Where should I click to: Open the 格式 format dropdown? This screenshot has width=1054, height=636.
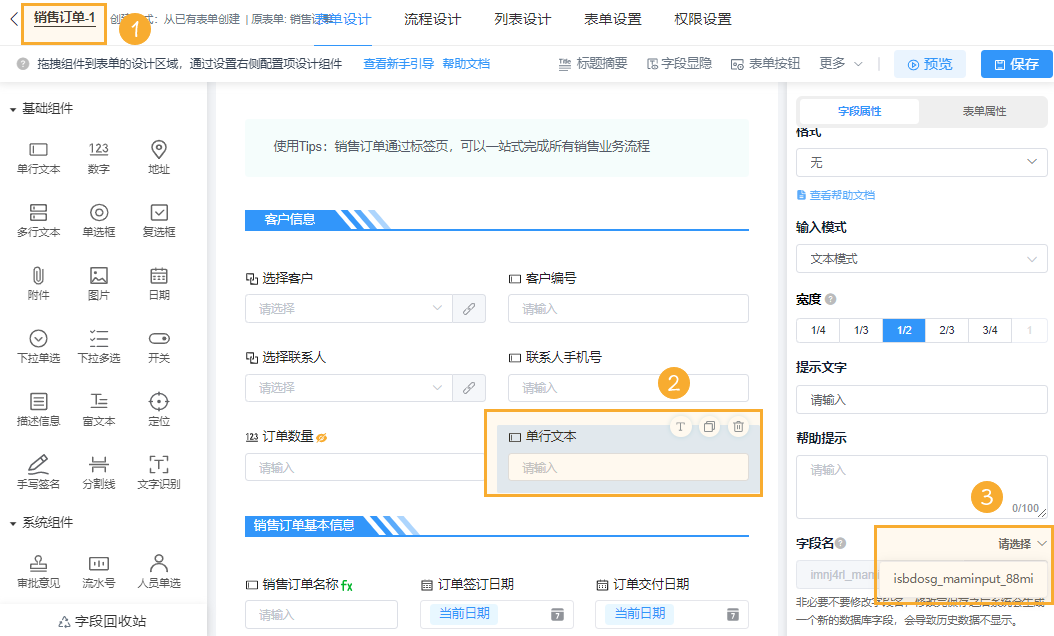pos(920,162)
